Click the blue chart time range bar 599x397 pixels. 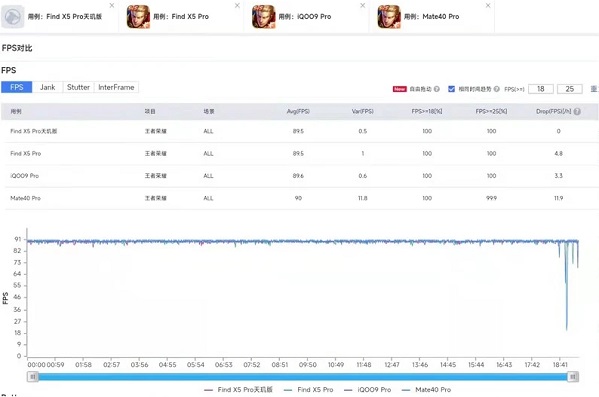tap(303, 377)
